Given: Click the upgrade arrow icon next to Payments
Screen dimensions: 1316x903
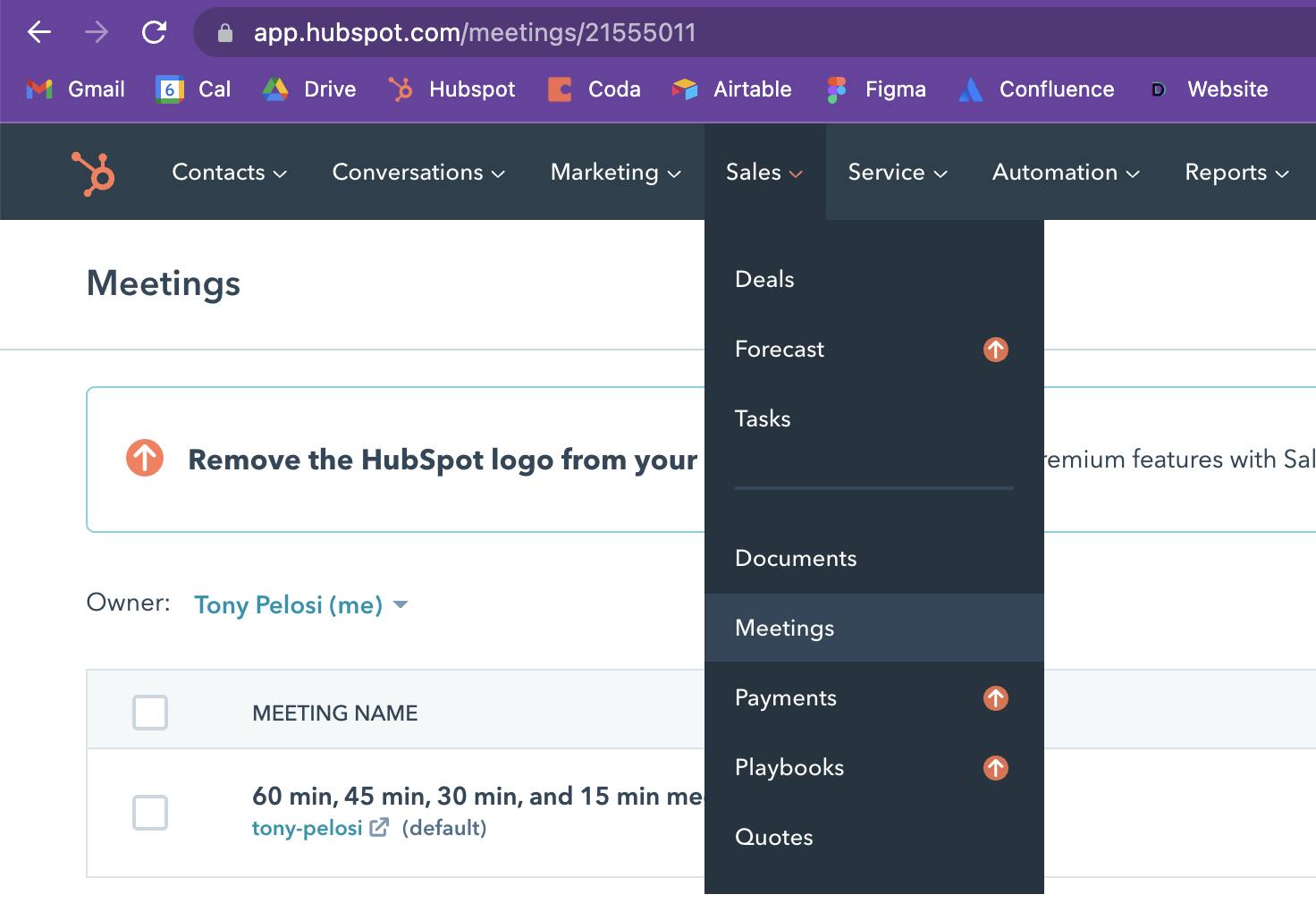Looking at the screenshot, I should pos(996,698).
